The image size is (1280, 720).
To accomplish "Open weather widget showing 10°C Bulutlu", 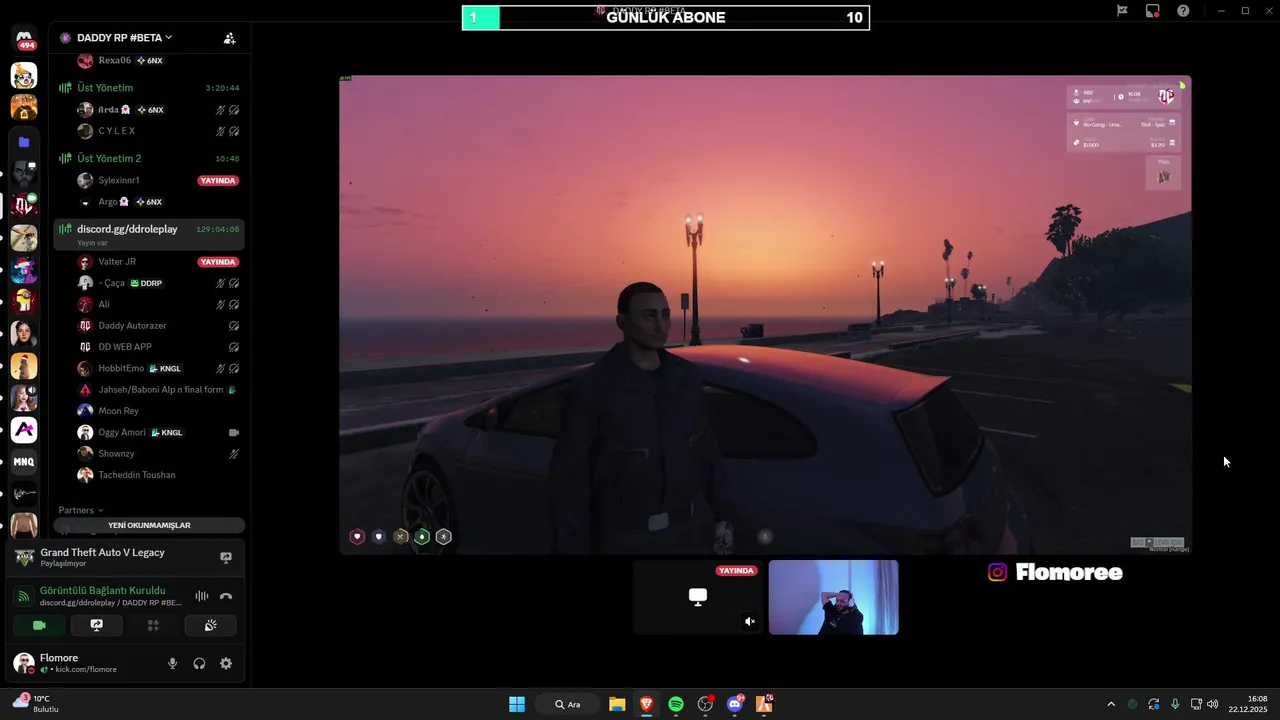I will pos(36,704).
